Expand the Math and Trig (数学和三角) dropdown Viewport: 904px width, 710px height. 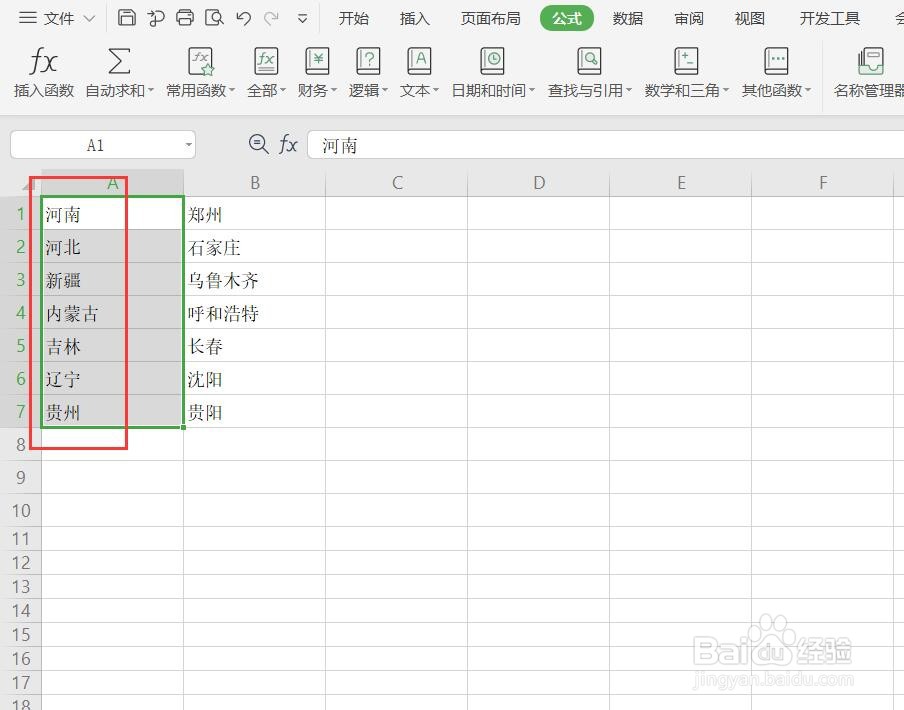click(x=686, y=70)
